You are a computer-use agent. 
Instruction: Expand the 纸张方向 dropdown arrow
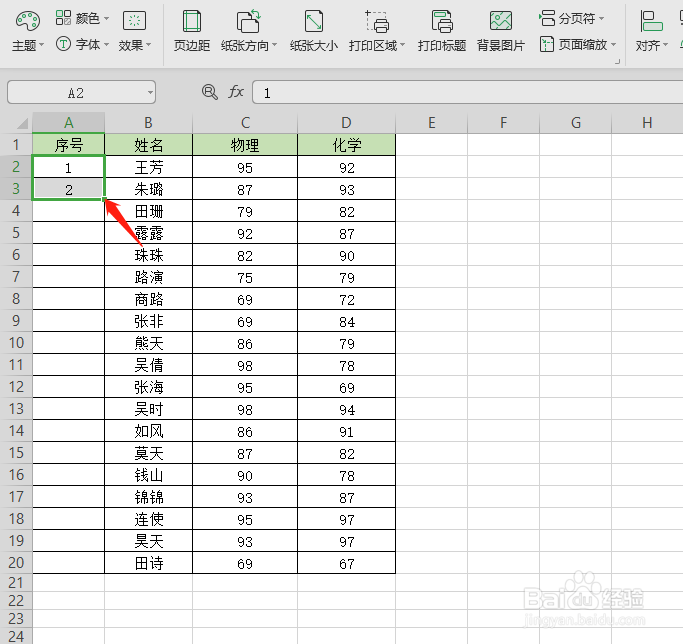274,45
